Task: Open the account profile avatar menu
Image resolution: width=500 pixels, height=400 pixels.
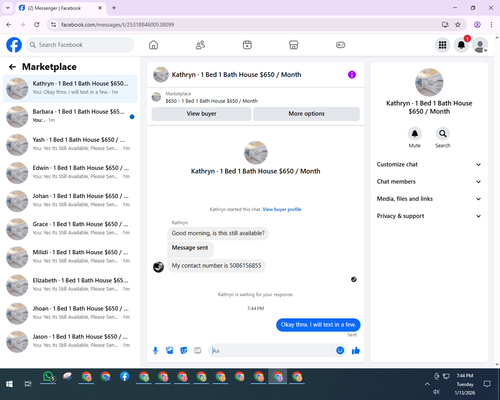Action: point(480,45)
